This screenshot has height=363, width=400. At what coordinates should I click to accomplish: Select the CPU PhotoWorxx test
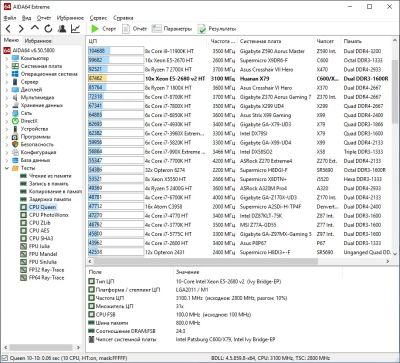tap(44, 215)
